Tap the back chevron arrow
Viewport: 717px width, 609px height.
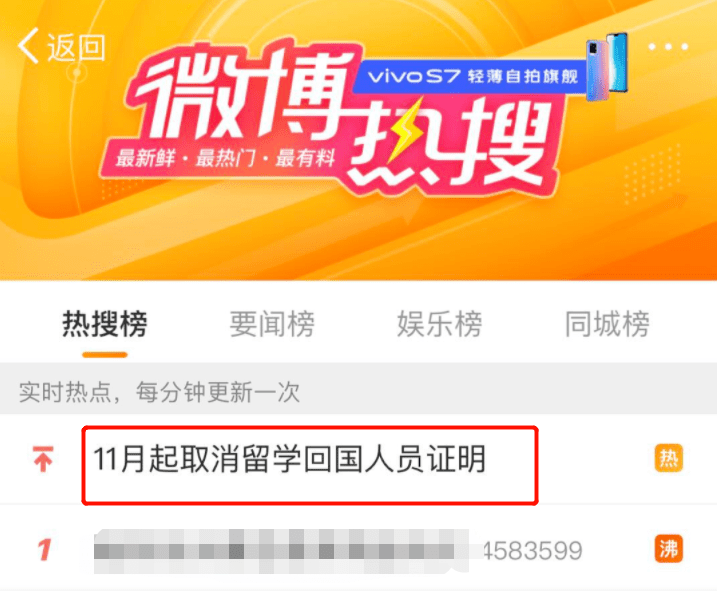tap(27, 46)
